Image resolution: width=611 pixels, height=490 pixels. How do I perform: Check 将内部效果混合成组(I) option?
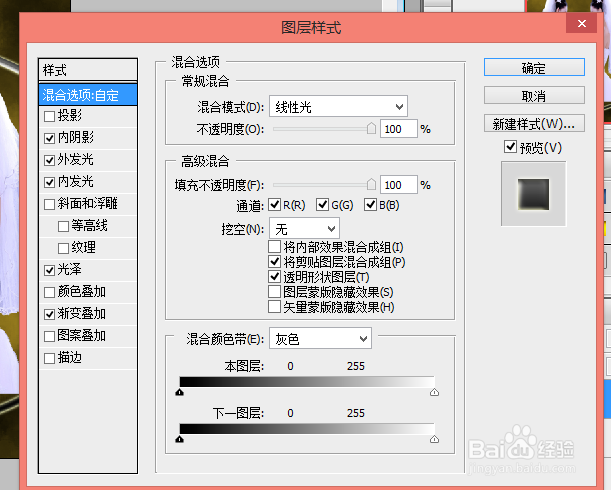[274, 246]
